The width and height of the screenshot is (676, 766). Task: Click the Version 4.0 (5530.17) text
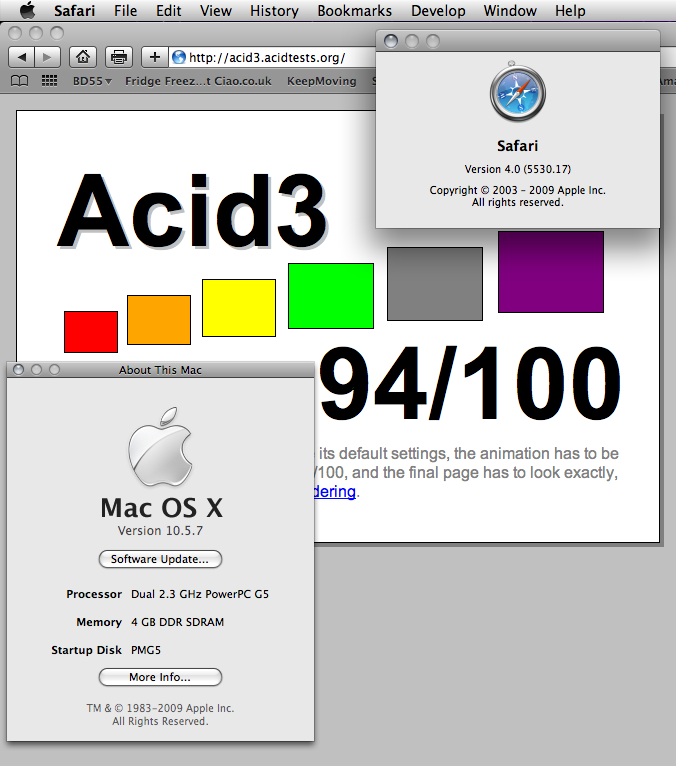(x=518, y=169)
